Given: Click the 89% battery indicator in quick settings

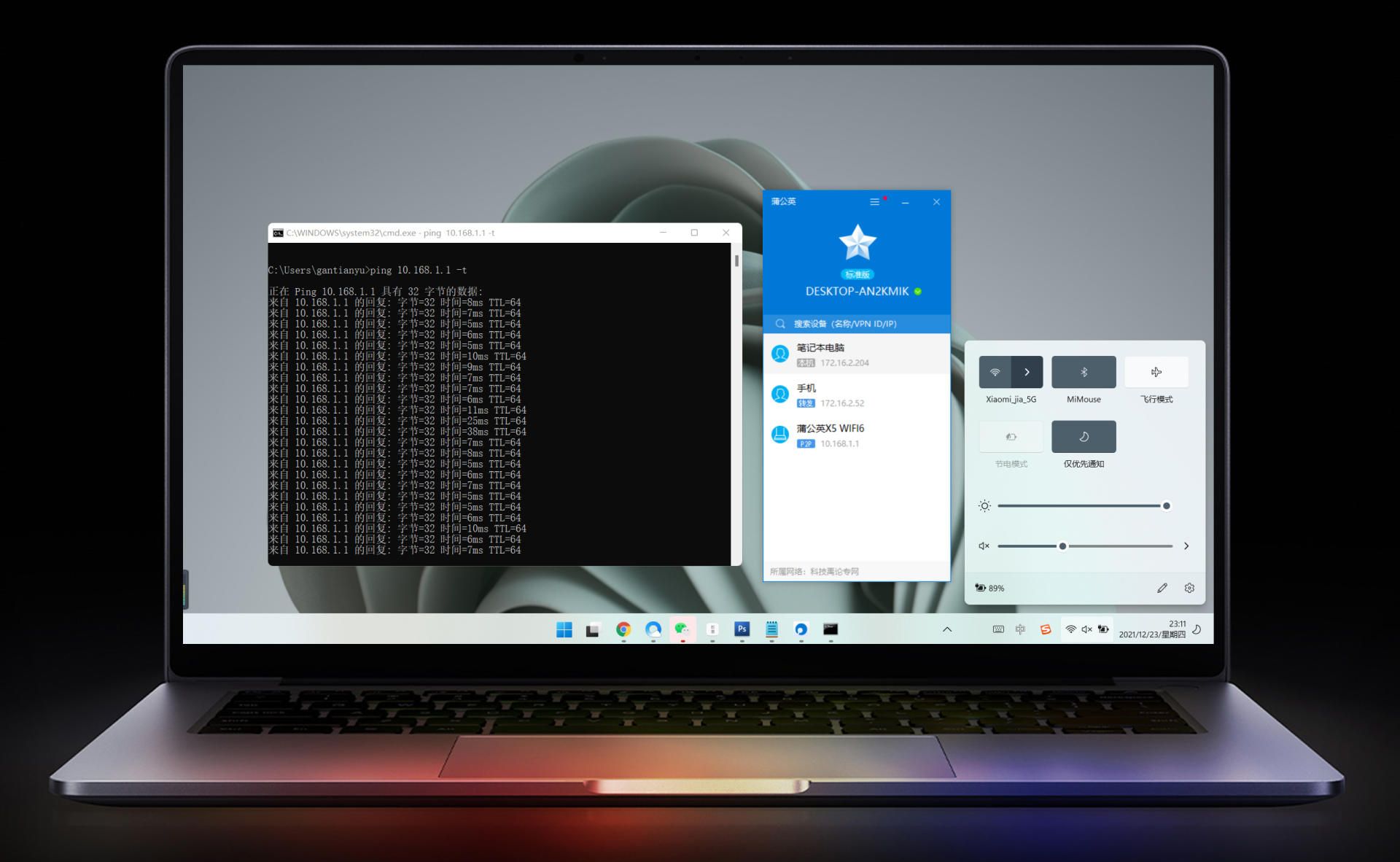Looking at the screenshot, I should pyautogui.click(x=989, y=588).
